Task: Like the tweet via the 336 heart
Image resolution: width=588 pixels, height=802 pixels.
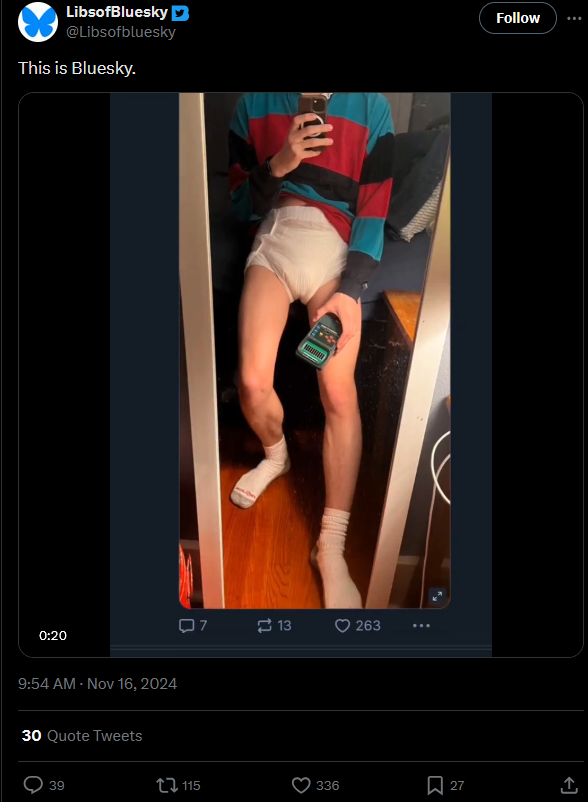Action: (x=301, y=785)
